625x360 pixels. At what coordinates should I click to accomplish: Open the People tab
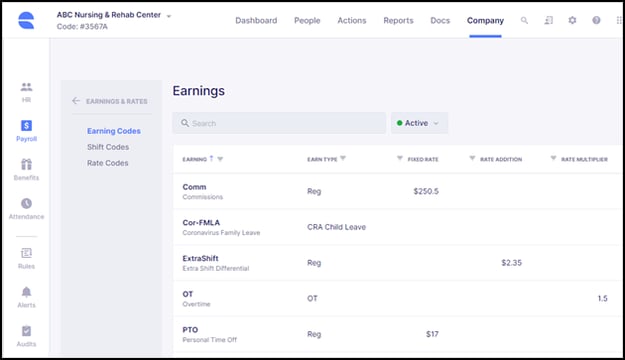coord(307,20)
